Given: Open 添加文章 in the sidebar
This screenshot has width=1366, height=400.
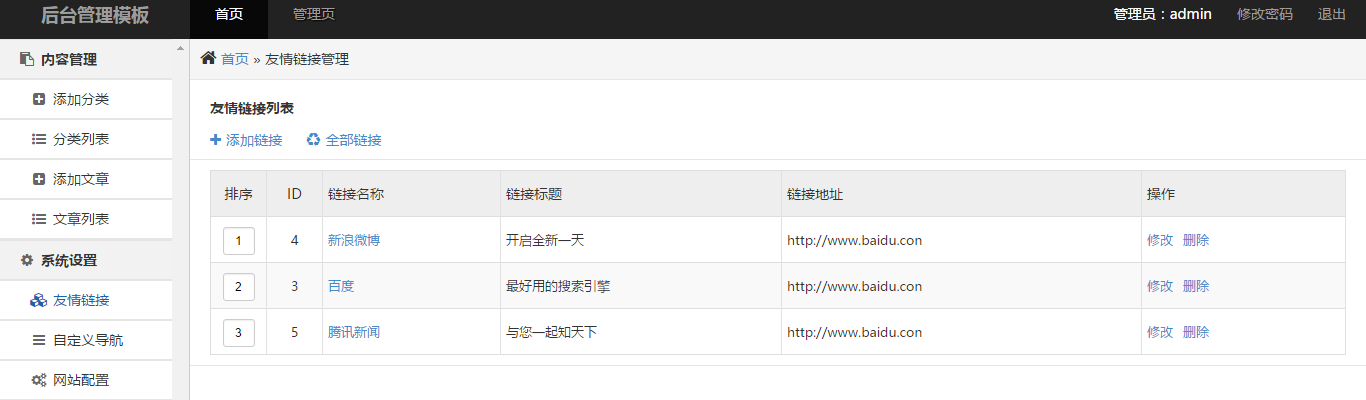Looking at the screenshot, I should [86, 179].
